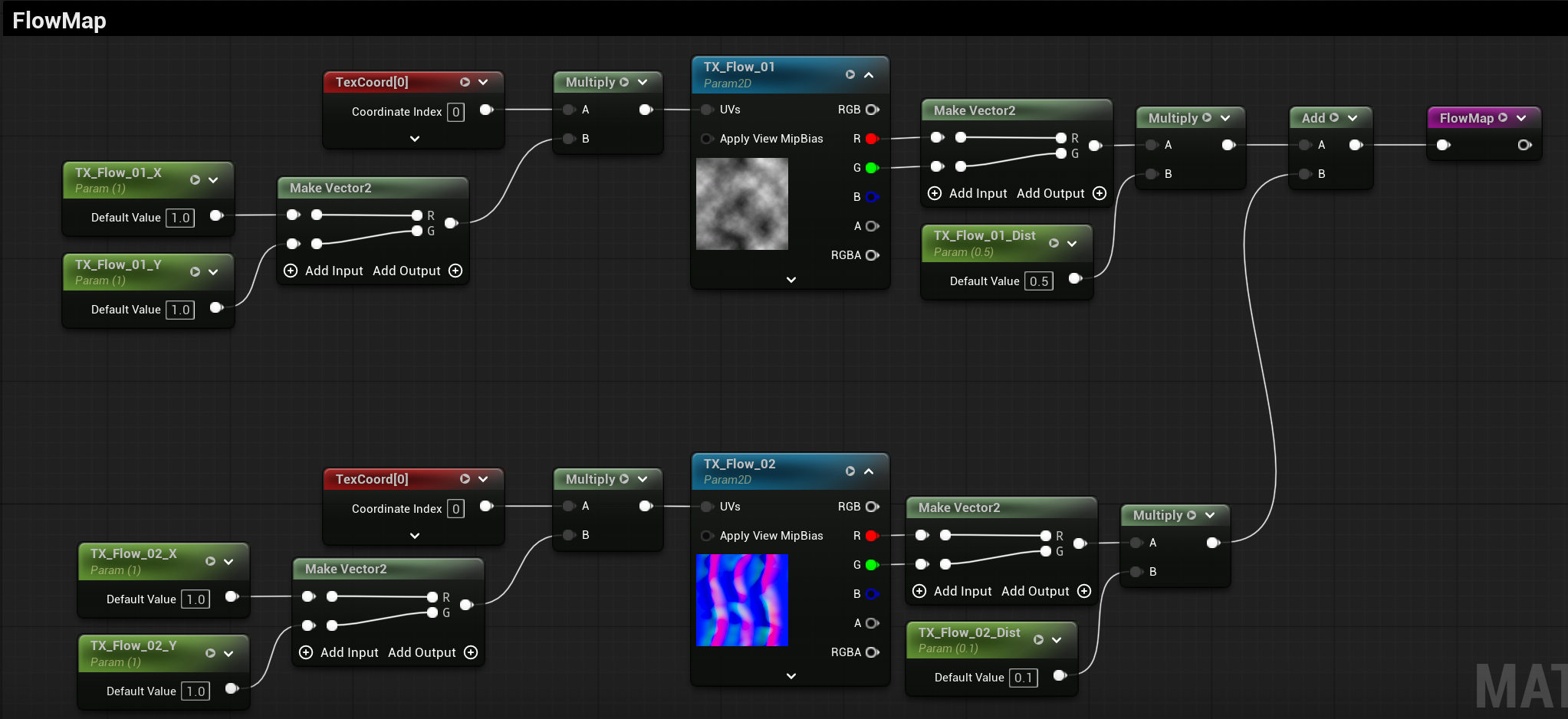Click the green G output pin on TX_Flow_01
Screen dimensions: 1568x719
872,168
